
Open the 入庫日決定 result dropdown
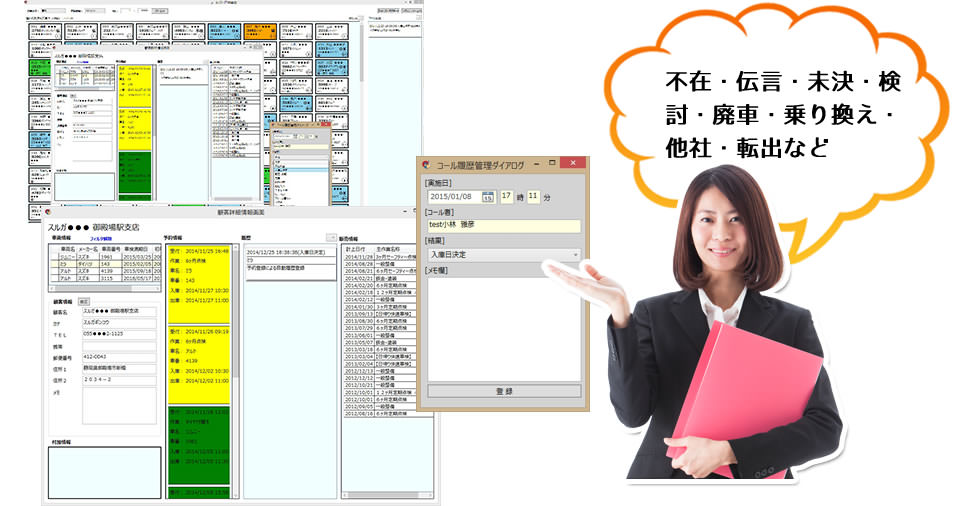pyautogui.click(x=504, y=254)
